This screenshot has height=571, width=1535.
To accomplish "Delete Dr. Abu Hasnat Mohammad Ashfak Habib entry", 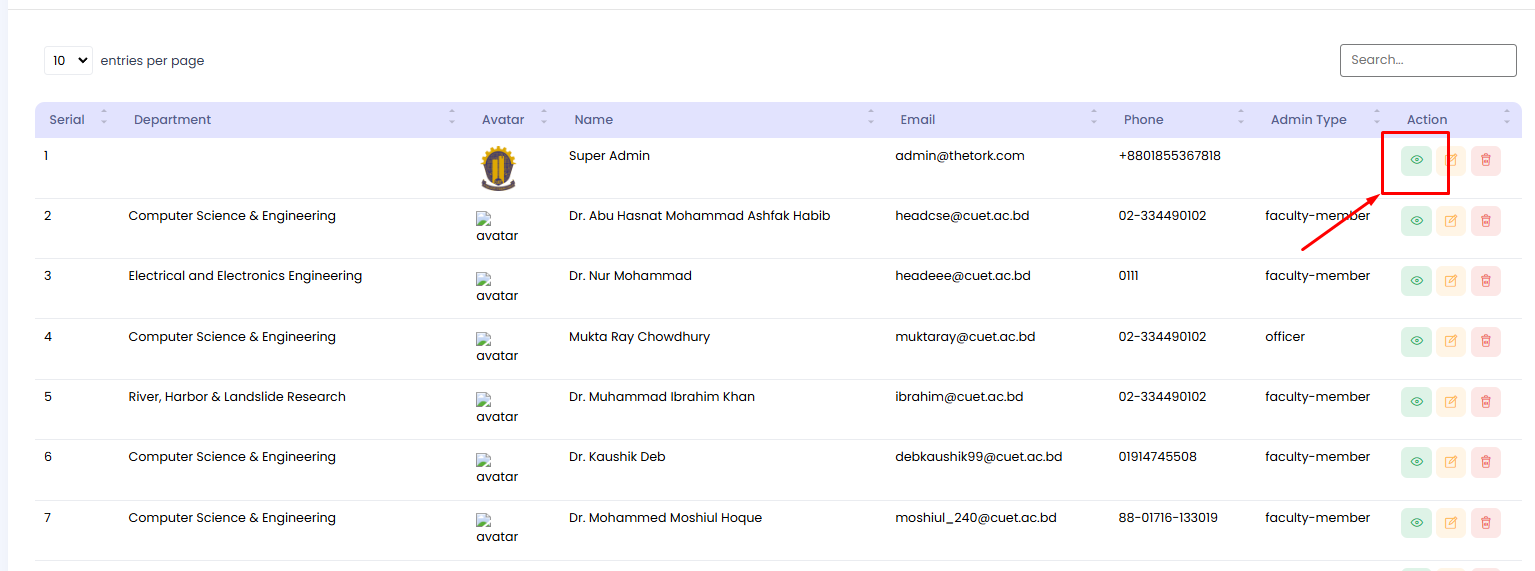I will [1485, 221].
